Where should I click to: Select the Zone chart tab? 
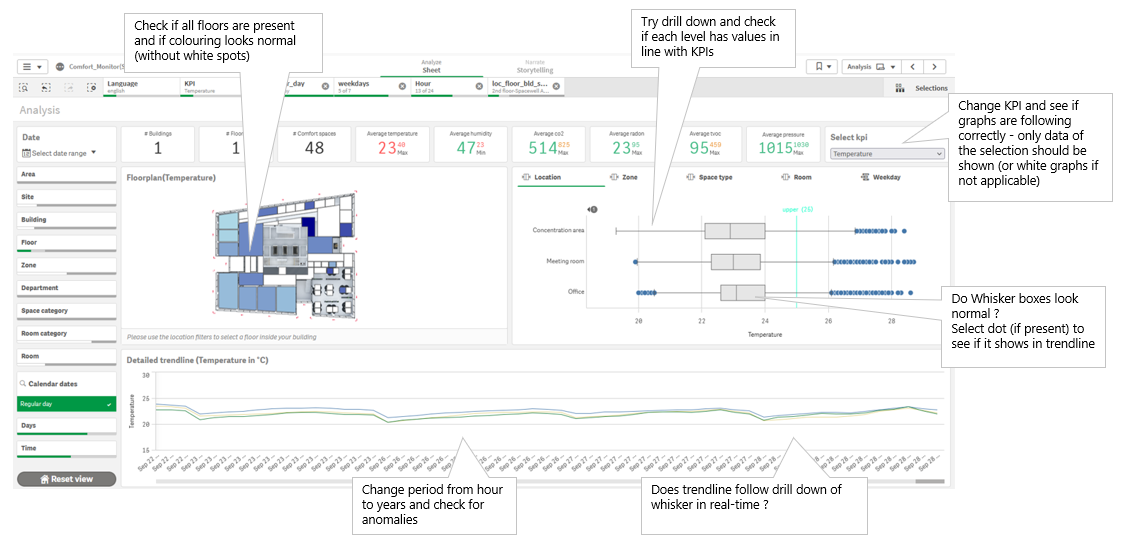(x=624, y=177)
